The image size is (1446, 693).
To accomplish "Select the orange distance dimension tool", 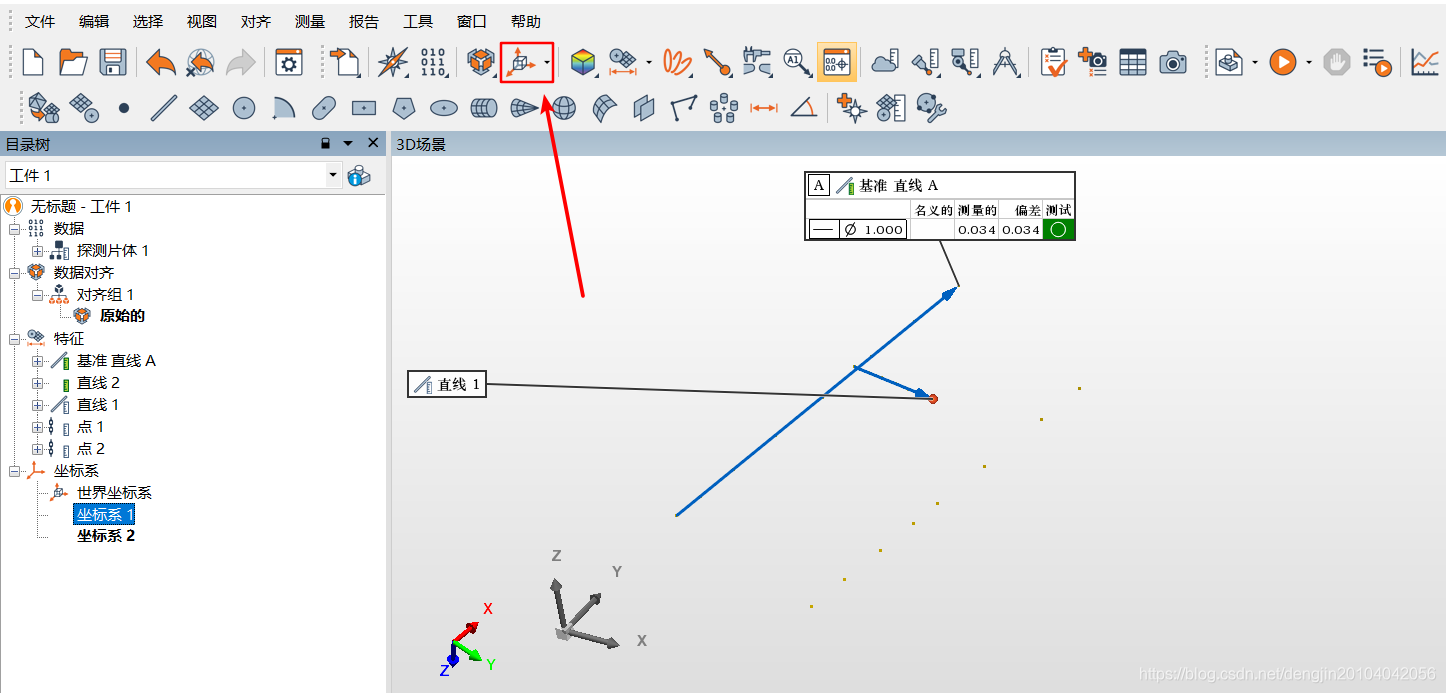I will [x=764, y=107].
